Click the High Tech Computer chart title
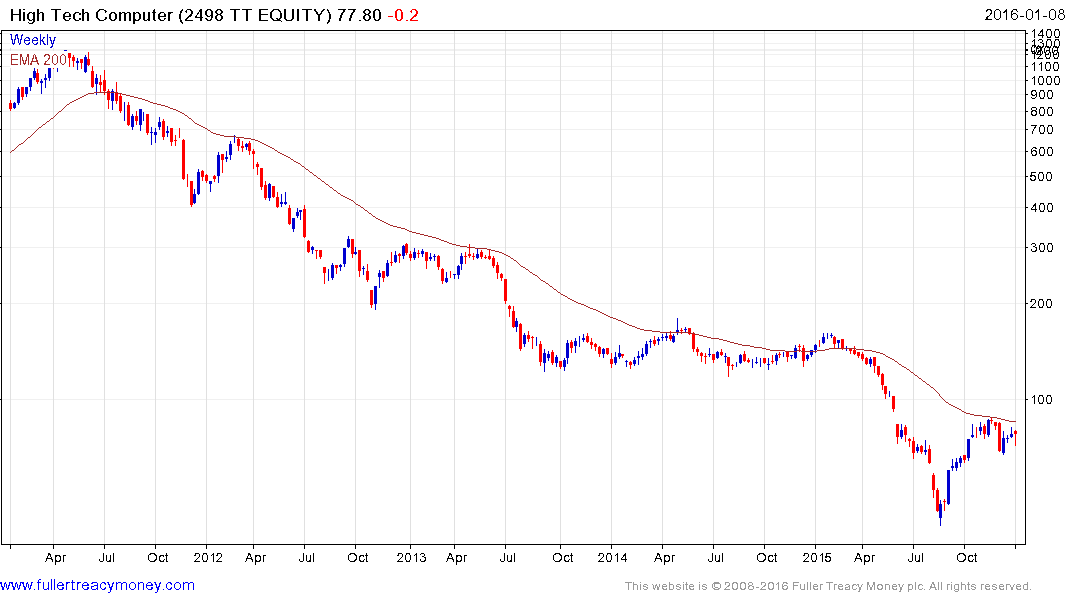The height and width of the screenshot is (600, 1075). [x=170, y=15]
